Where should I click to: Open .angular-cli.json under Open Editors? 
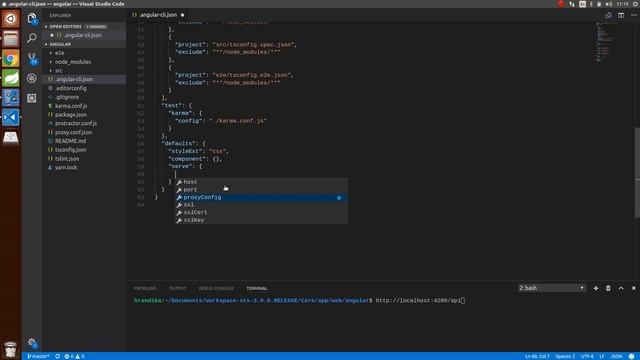tap(84, 36)
